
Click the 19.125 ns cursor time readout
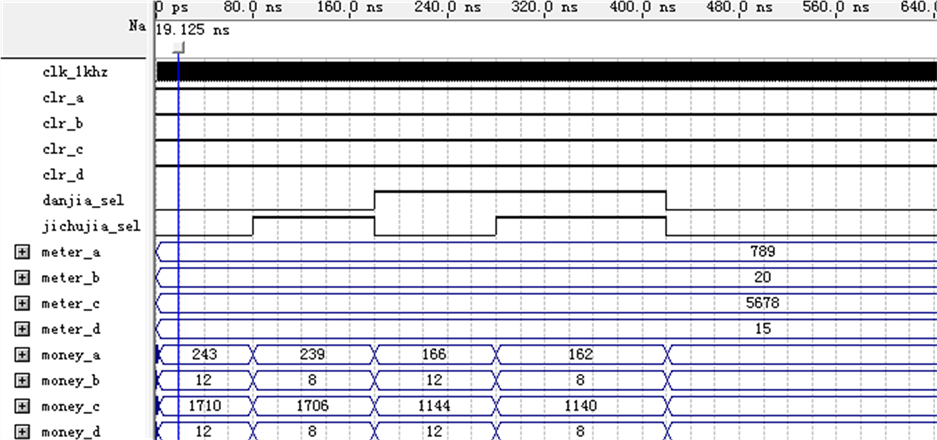193,30
